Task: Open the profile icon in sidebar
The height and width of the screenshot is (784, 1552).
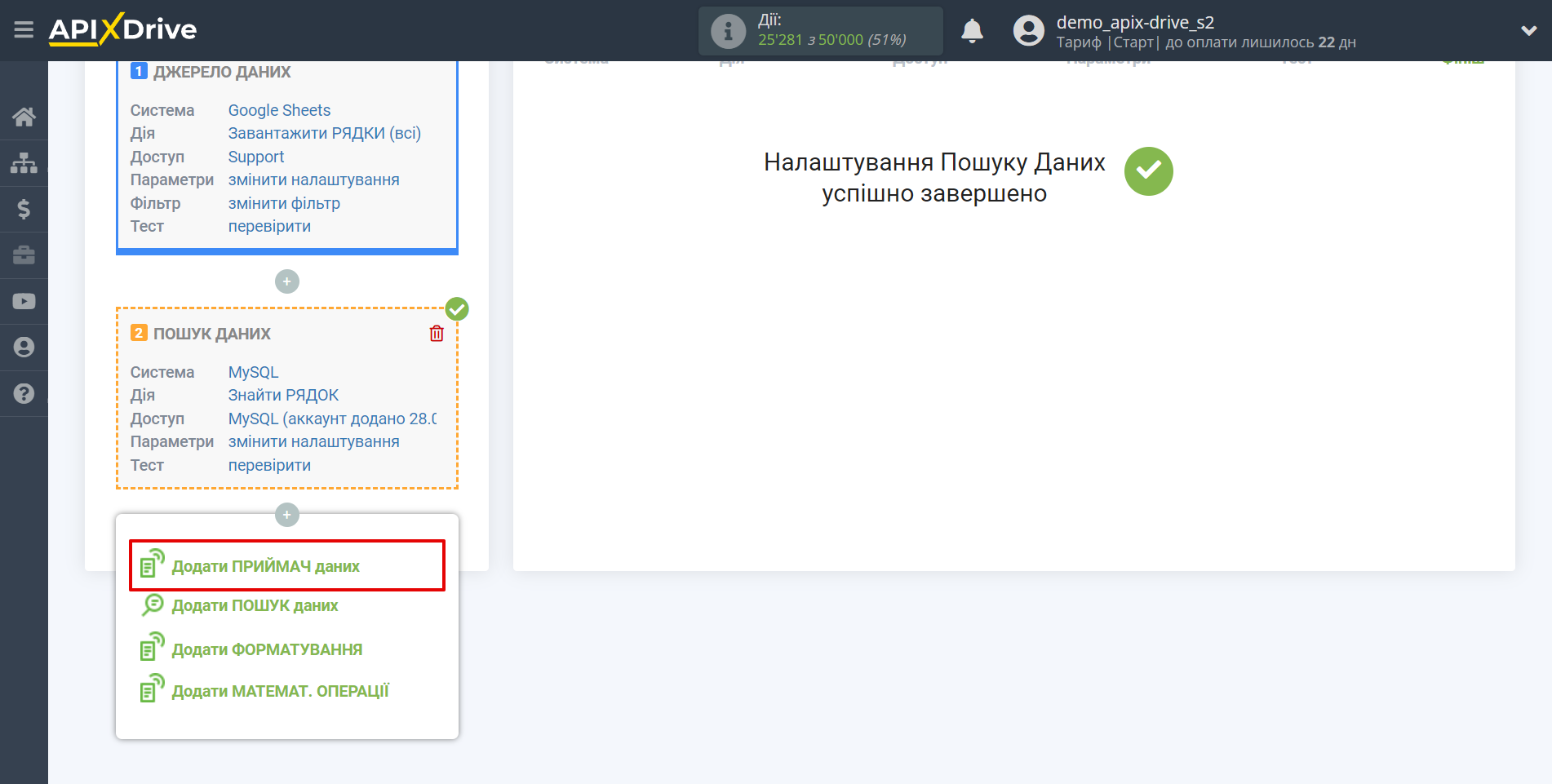Action: (x=24, y=347)
